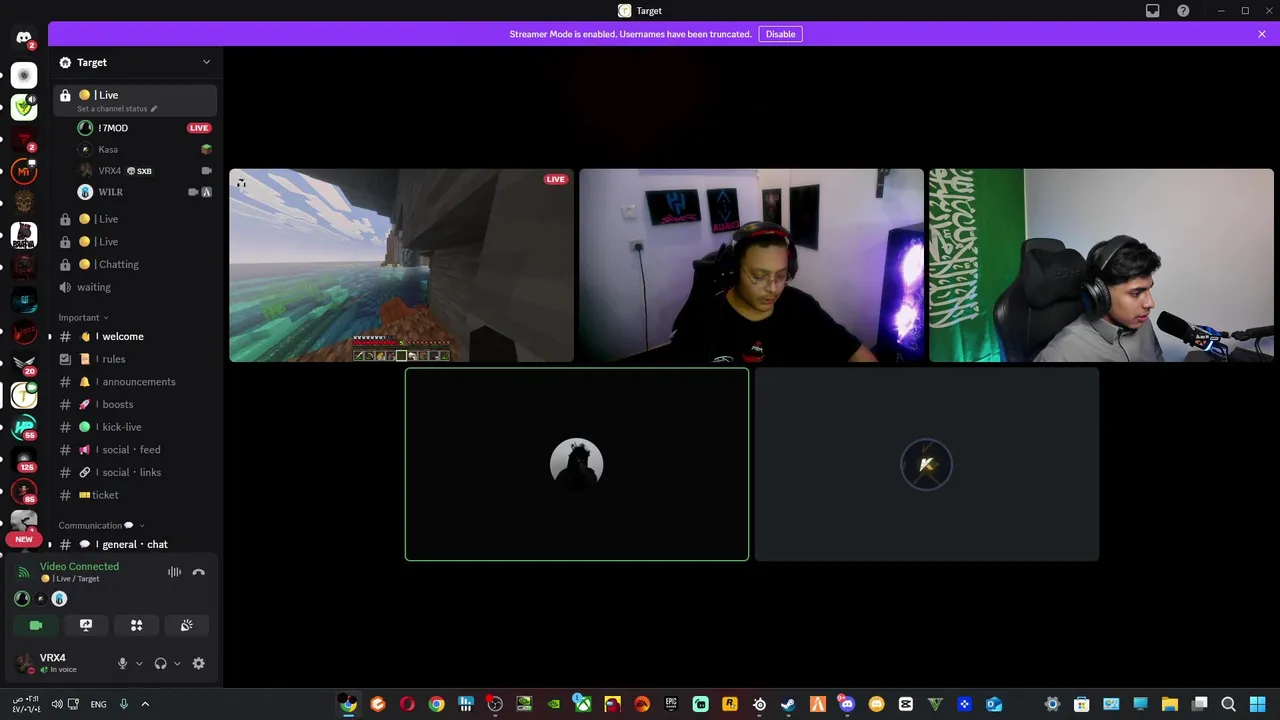The image size is (1280, 720).
Task: Open the welcome text channel
Action: [135, 336]
